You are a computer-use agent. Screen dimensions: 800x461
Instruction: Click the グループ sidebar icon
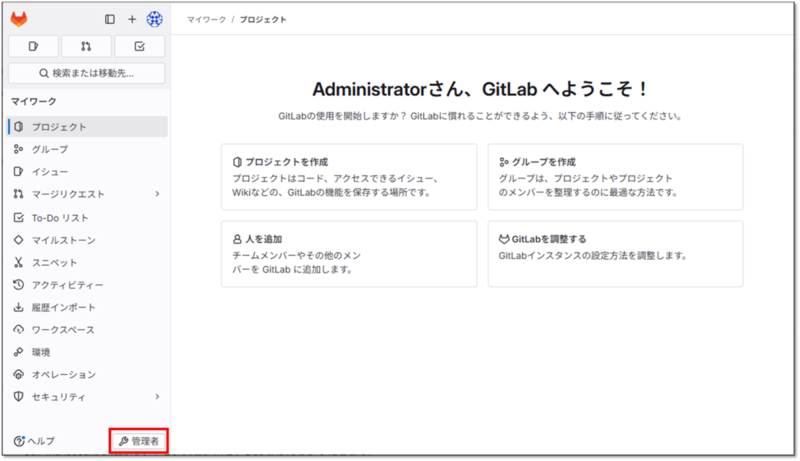click(19, 149)
